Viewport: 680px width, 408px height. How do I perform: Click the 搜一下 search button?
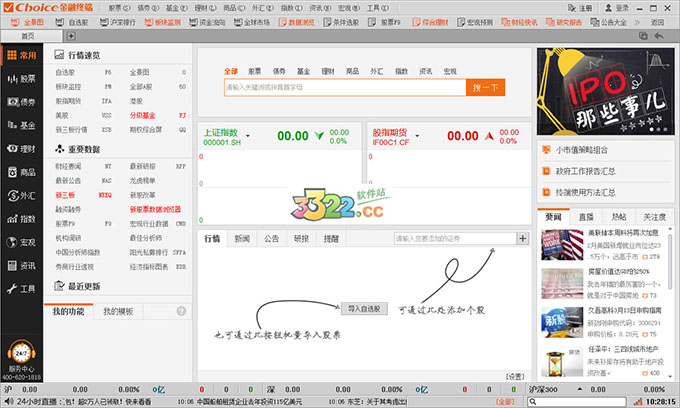[x=484, y=88]
